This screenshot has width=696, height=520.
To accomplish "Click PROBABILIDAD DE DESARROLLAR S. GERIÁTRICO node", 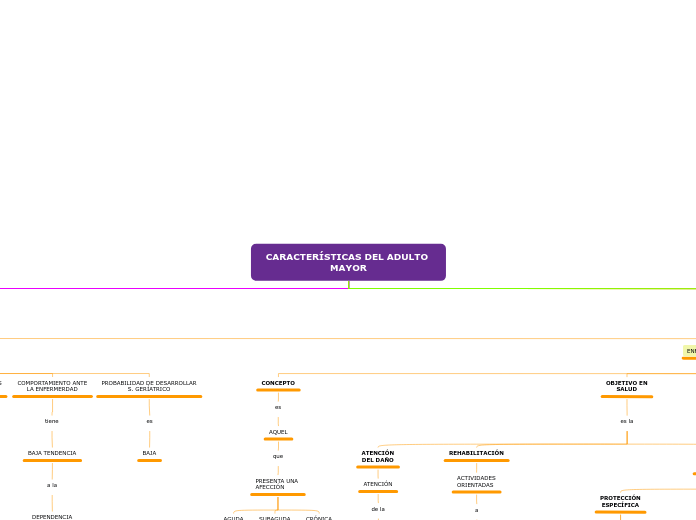I will click(x=149, y=386).
